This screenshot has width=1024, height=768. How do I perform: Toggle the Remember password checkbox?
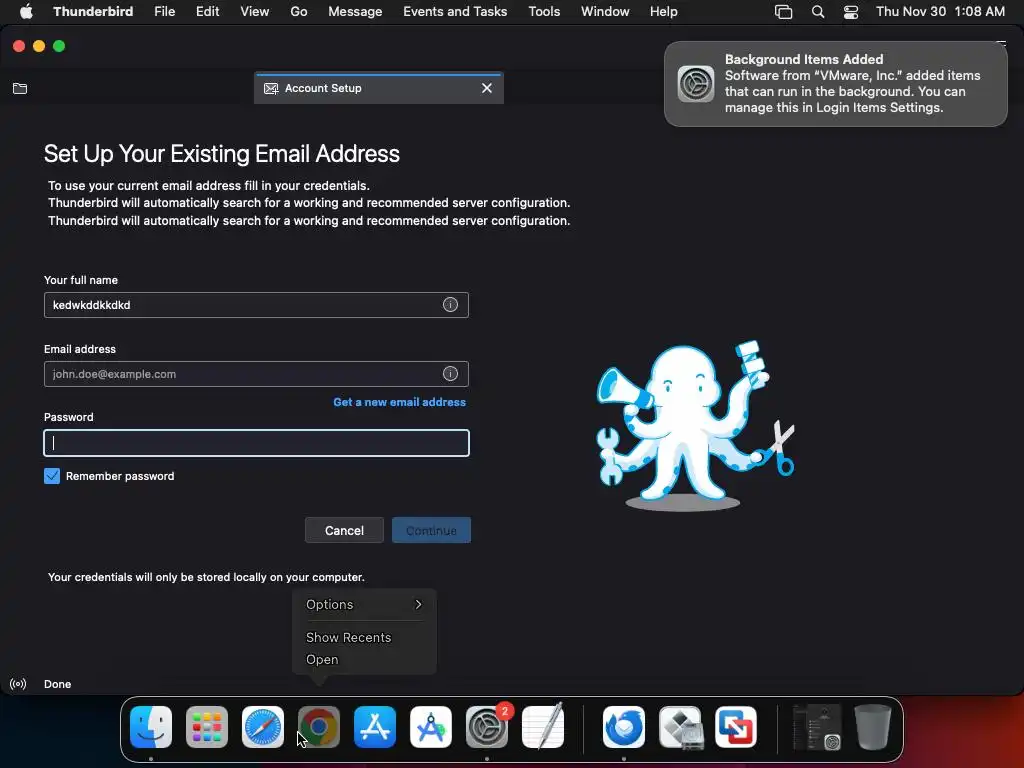(52, 476)
